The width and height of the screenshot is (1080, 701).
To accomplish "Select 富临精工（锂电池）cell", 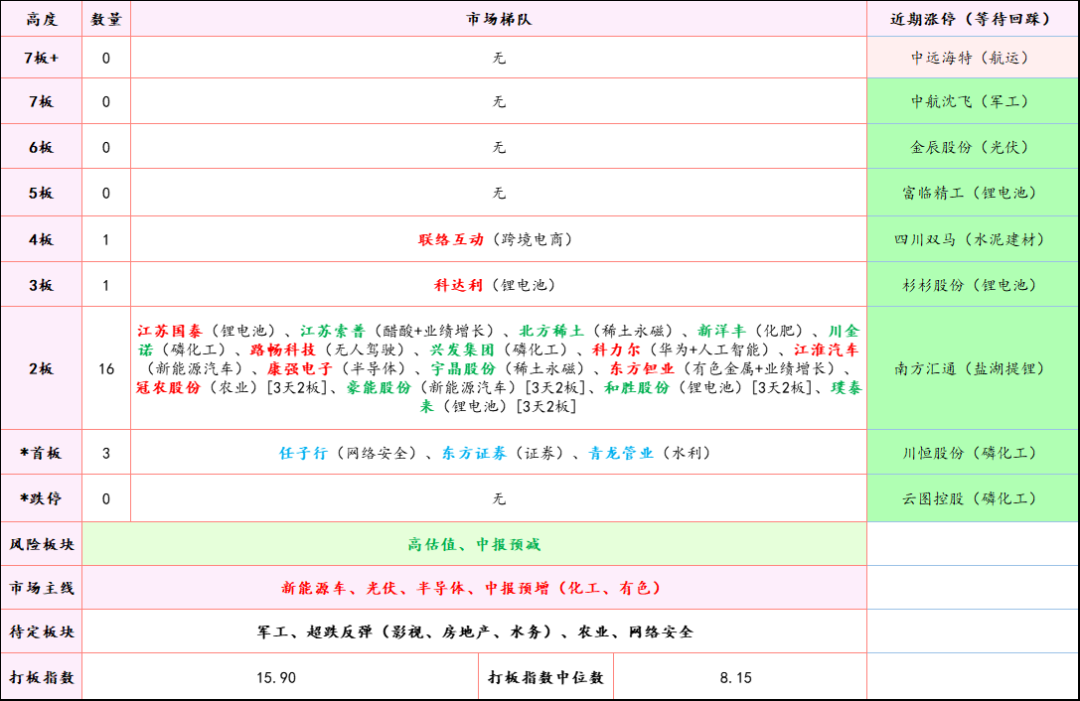I will 972,193.
